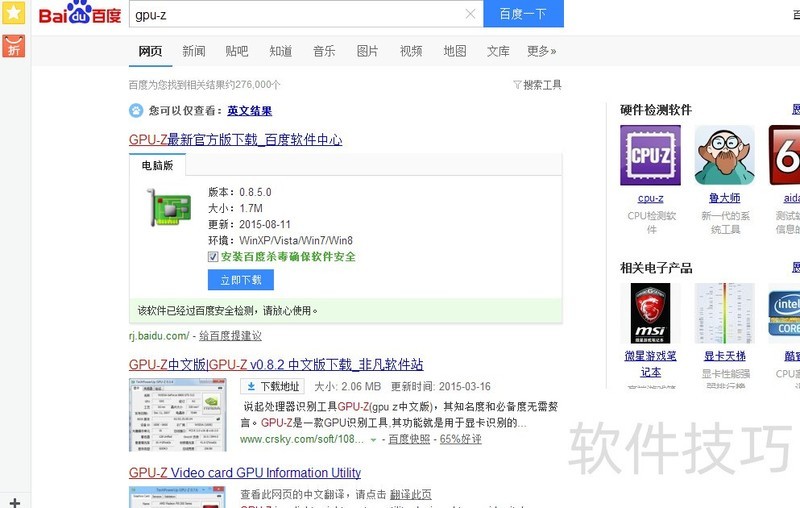Open the 知道 tab
The height and width of the screenshot is (508, 800).
(x=281, y=51)
